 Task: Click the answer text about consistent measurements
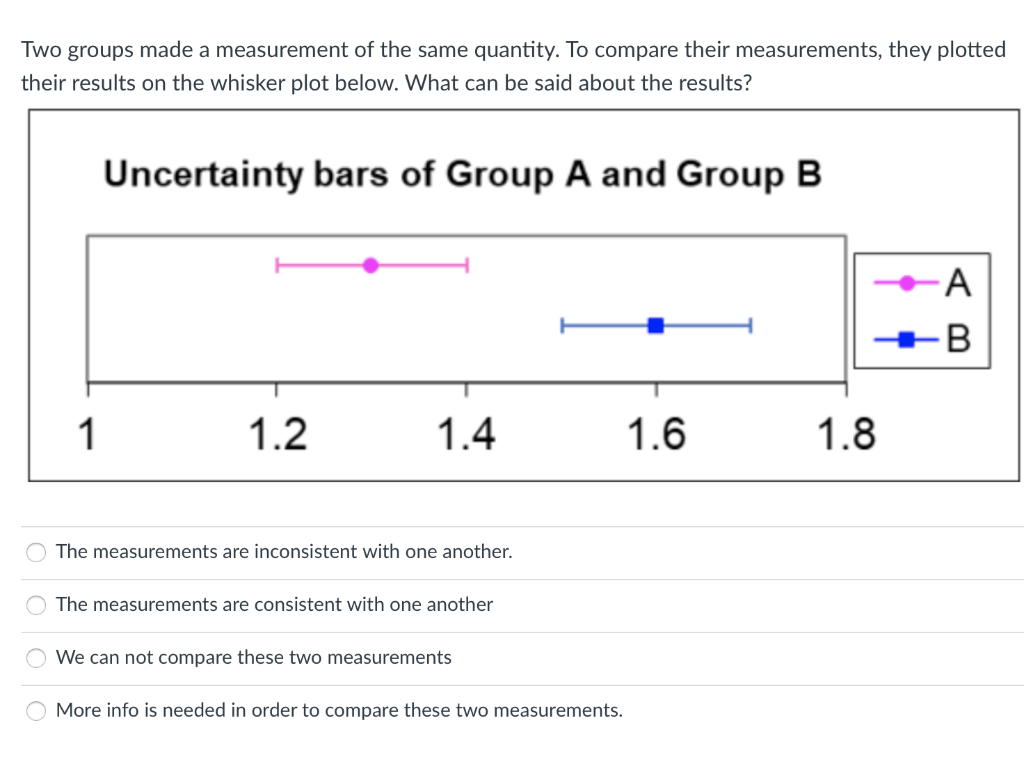coord(274,604)
